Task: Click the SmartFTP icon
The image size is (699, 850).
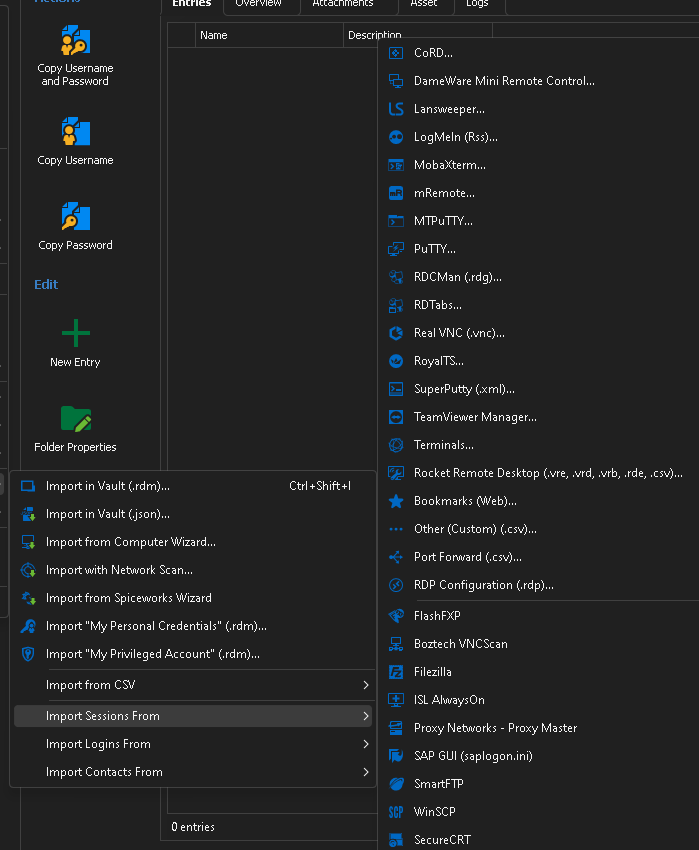Action: click(x=396, y=784)
